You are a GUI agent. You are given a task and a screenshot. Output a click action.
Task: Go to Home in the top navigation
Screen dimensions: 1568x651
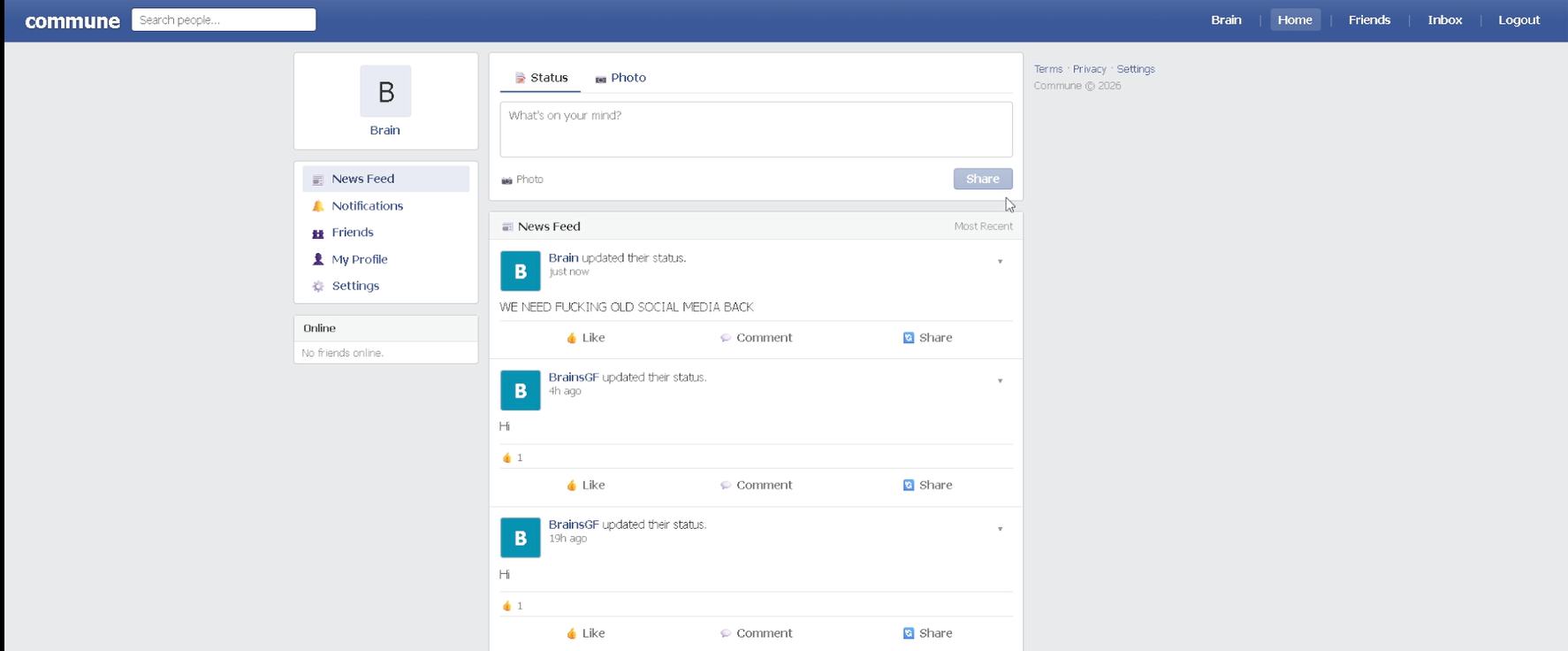click(x=1295, y=19)
